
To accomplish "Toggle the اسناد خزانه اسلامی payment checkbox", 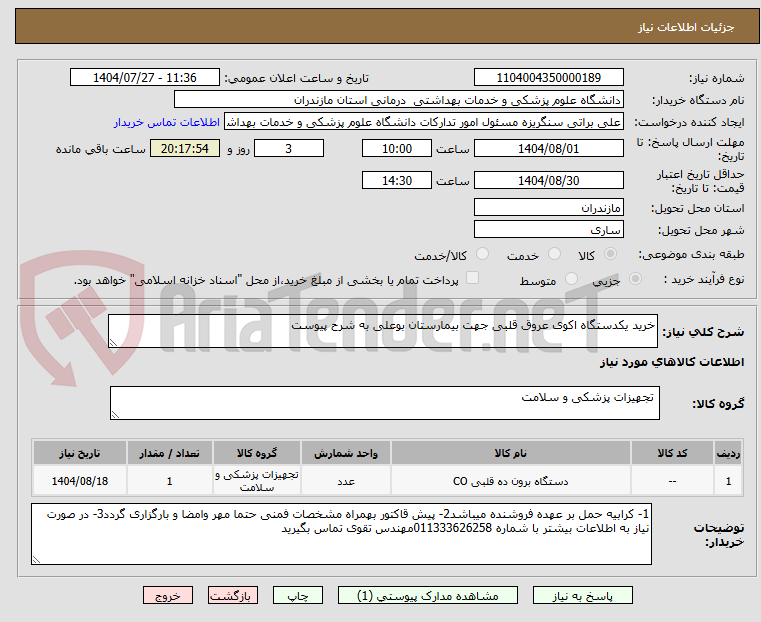I will [472, 278].
